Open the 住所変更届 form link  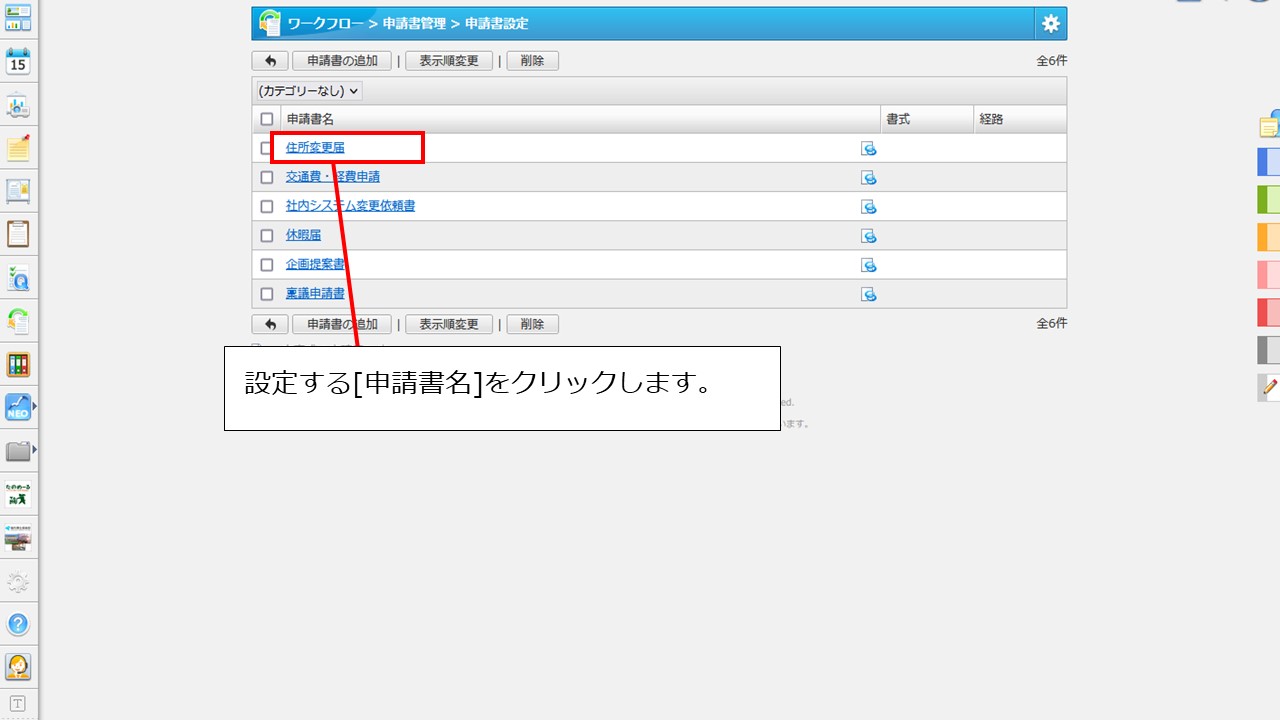(315, 148)
